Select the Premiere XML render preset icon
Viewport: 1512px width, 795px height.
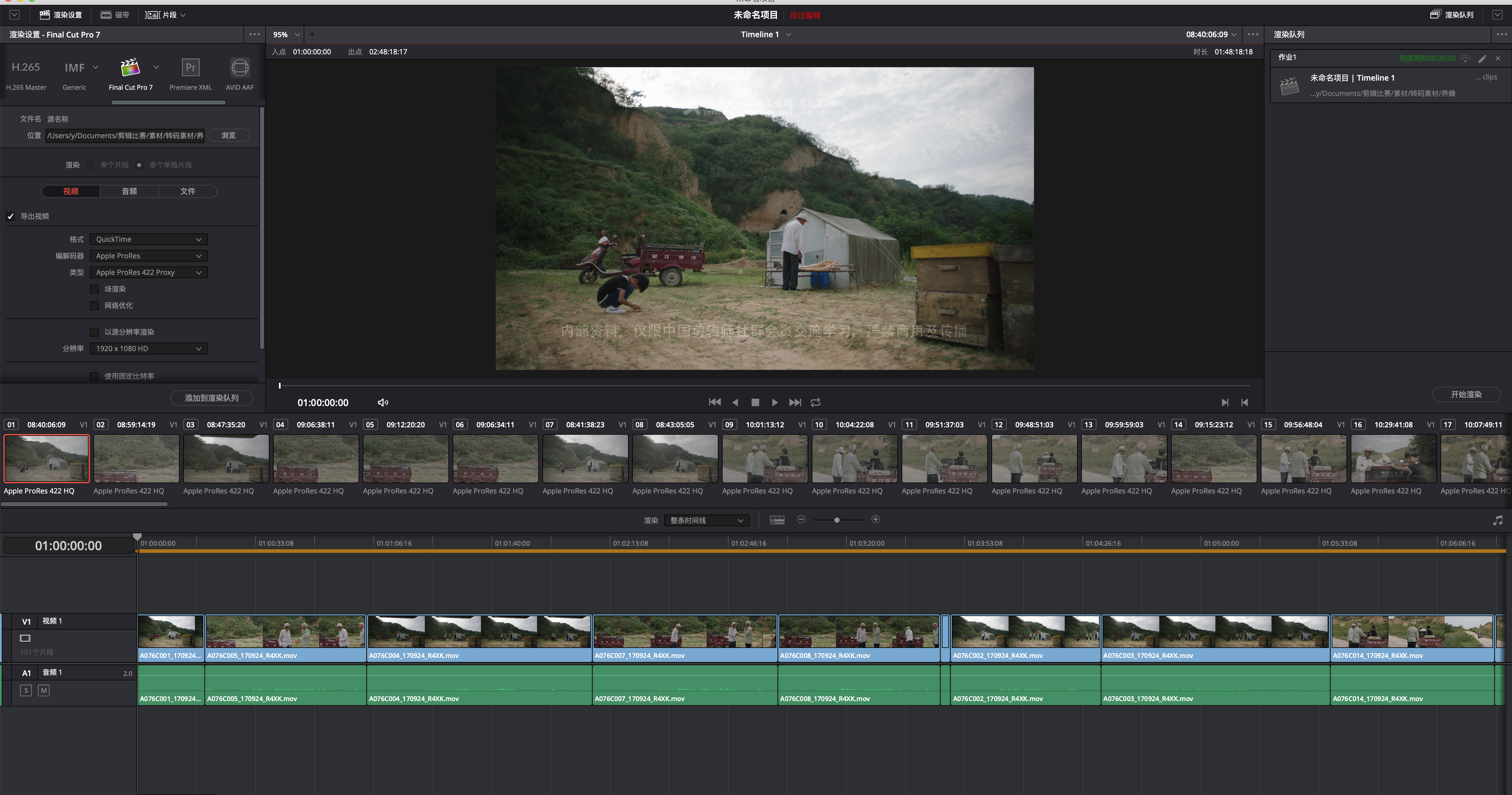(x=190, y=68)
